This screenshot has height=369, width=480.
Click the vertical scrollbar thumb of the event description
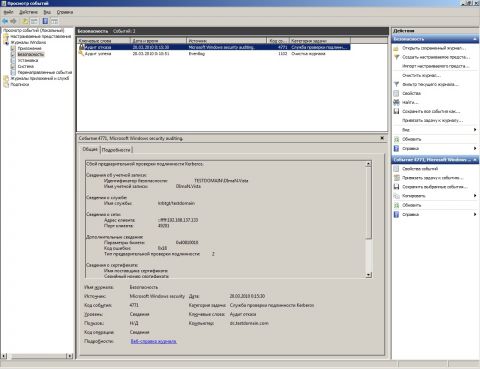(x=368, y=203)
